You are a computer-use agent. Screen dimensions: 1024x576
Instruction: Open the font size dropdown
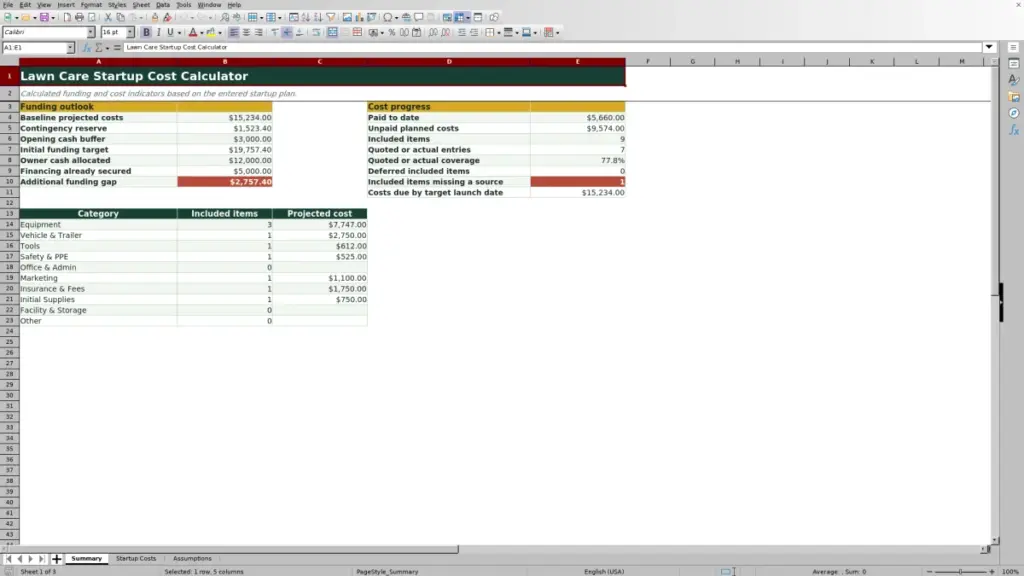130,32
